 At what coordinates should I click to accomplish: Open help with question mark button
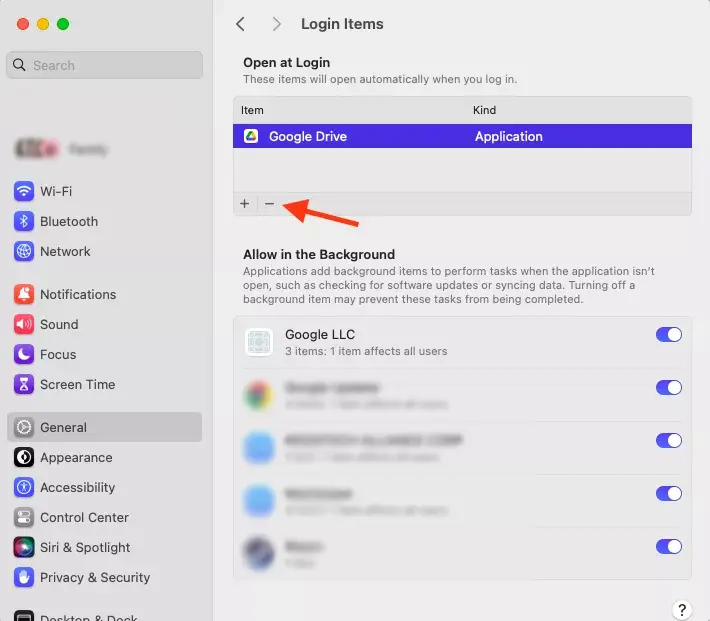(x=682, y=610)
